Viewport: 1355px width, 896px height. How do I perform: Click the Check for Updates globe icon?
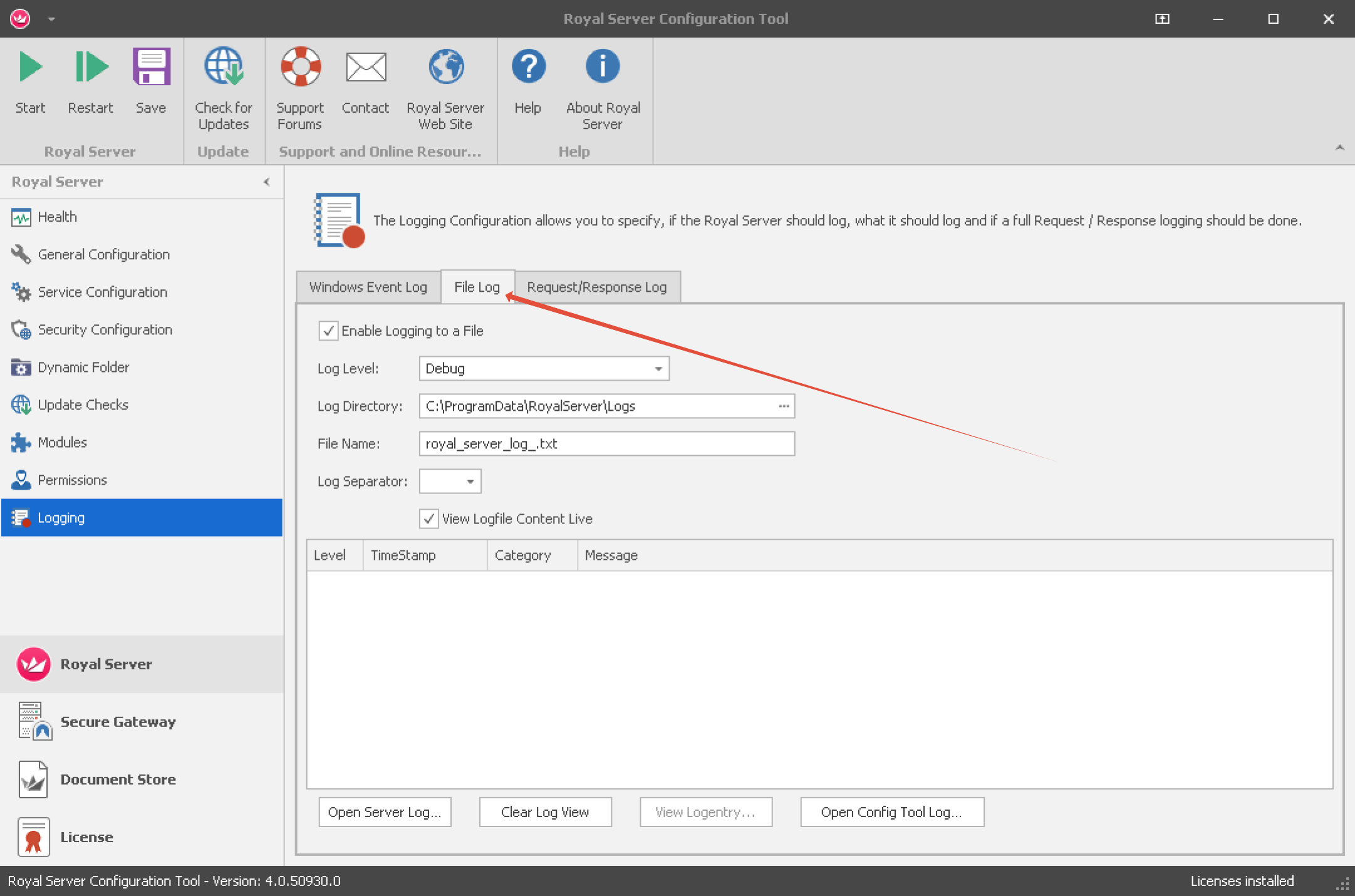pos(224,68)
